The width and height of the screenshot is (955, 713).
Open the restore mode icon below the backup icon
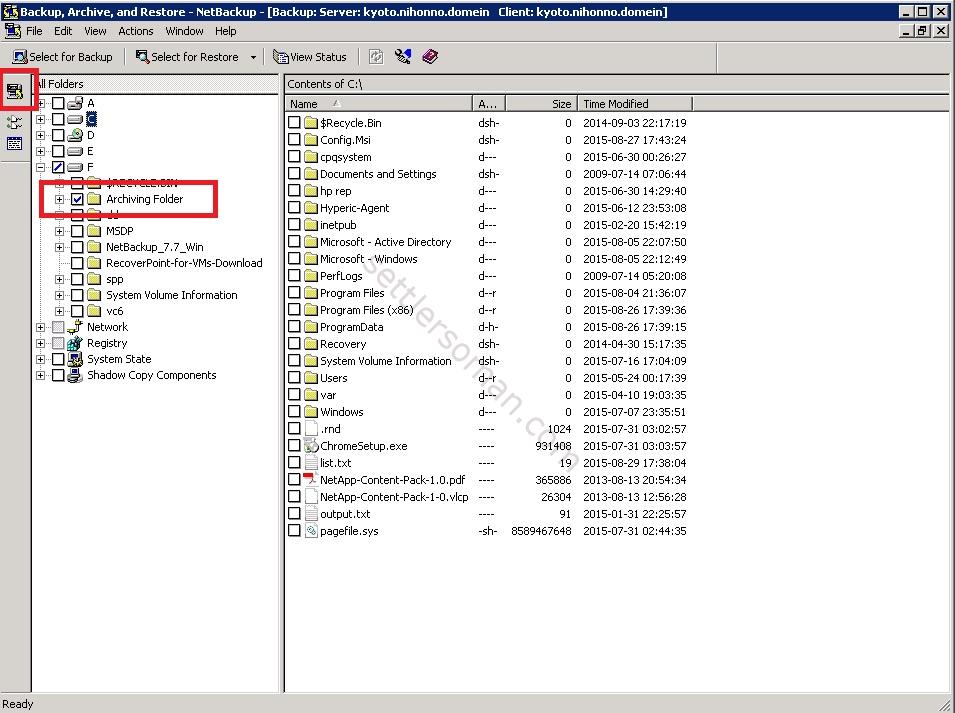click(15, 120)
